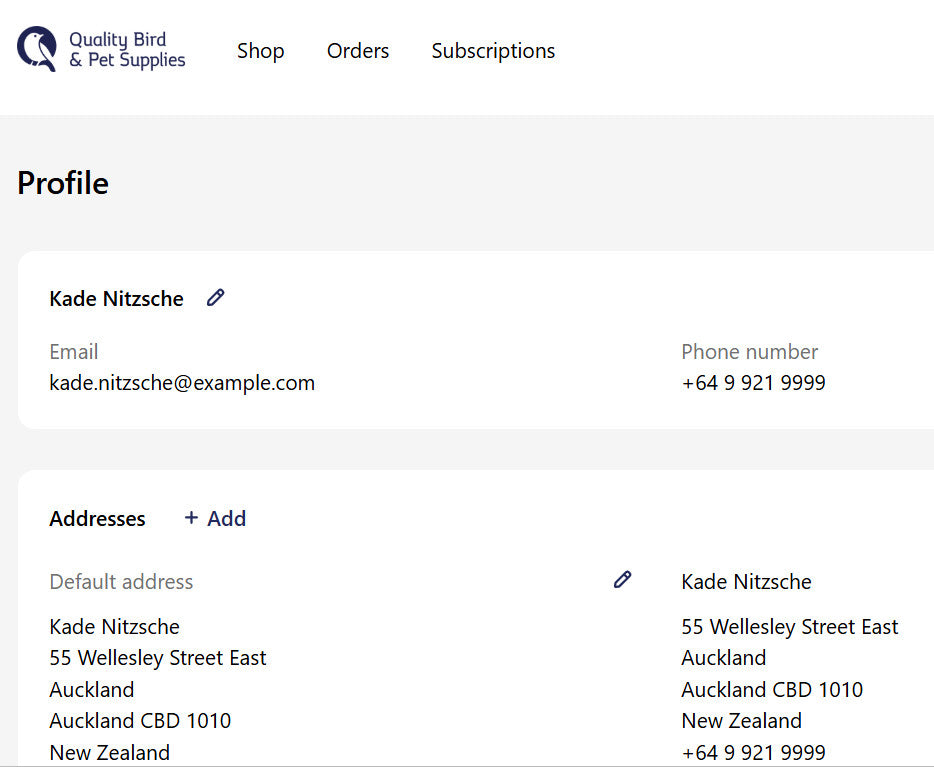Click the bird logo icon
This screenshot has width=934, height=767.
(37, 49)
